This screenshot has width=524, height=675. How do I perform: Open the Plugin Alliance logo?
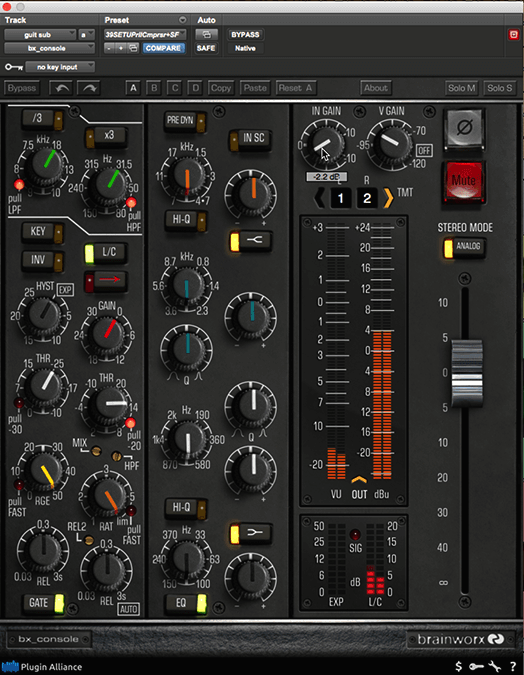pyautogui.click(x=42, y=667)
